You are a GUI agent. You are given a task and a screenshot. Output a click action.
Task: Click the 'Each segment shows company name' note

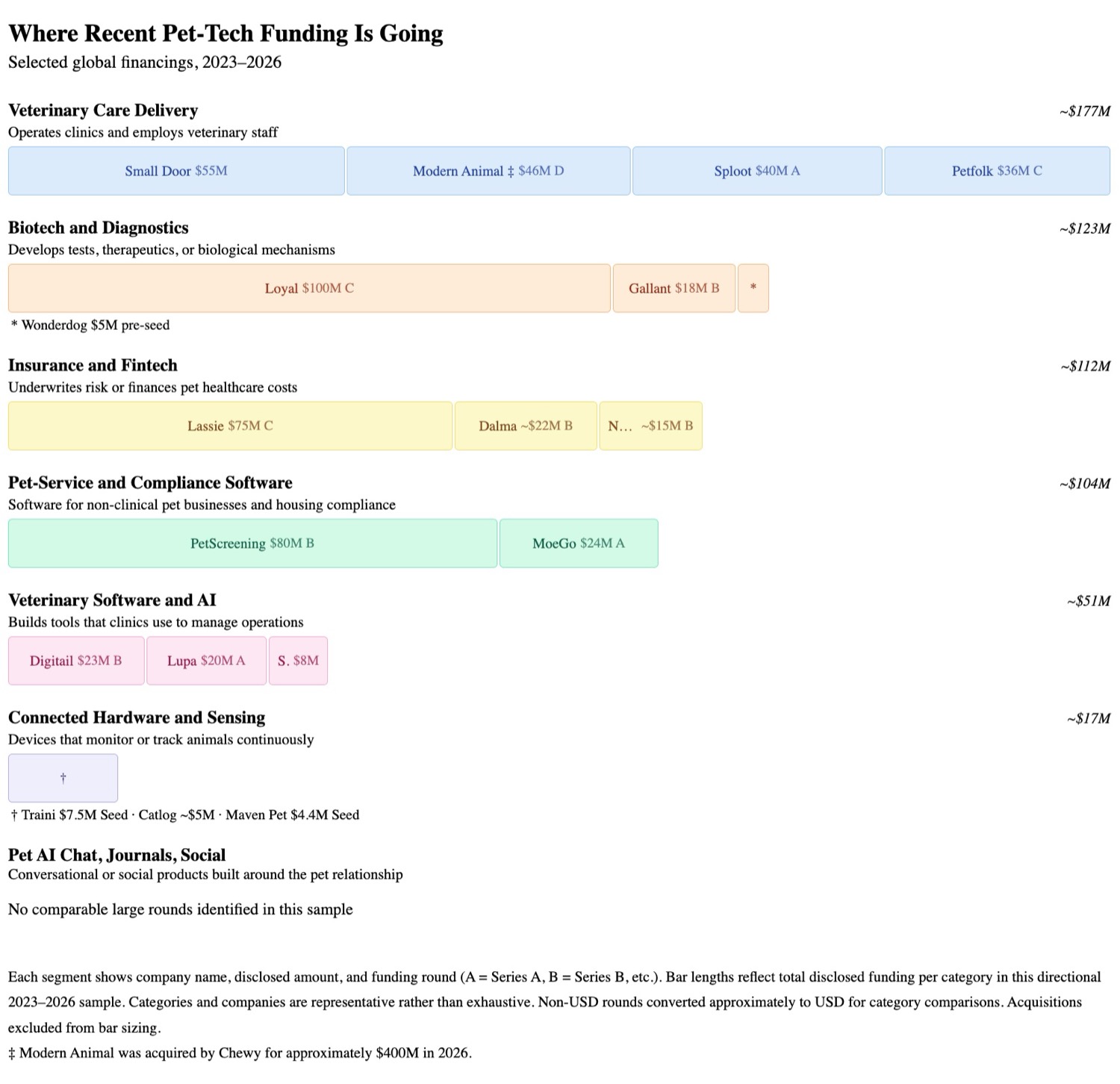point(555,1003)
